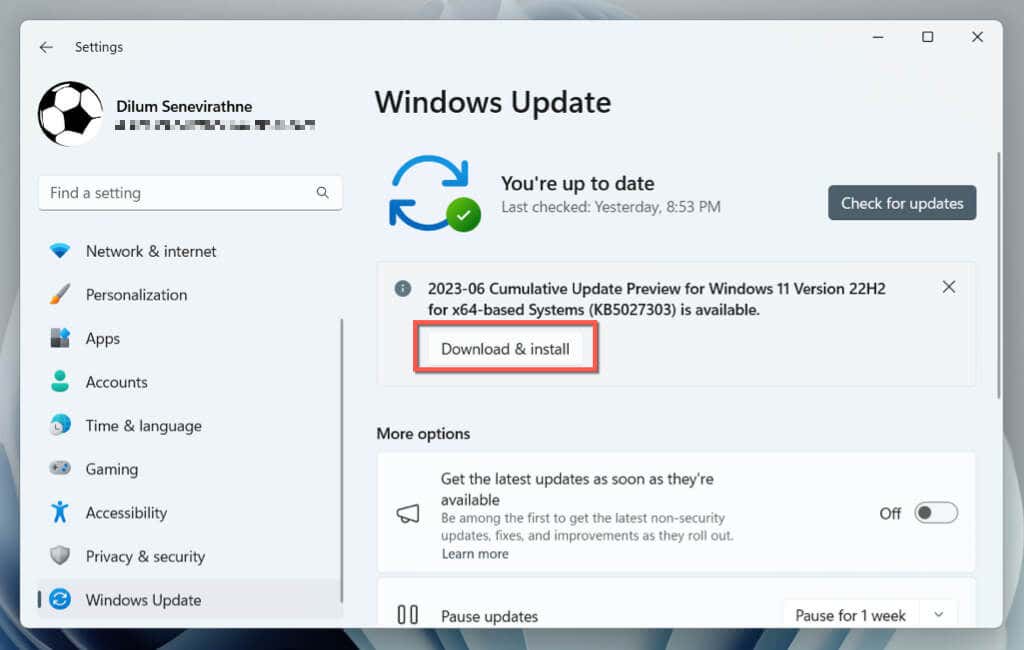Click the back arrow in Settings

coord(46,47)
